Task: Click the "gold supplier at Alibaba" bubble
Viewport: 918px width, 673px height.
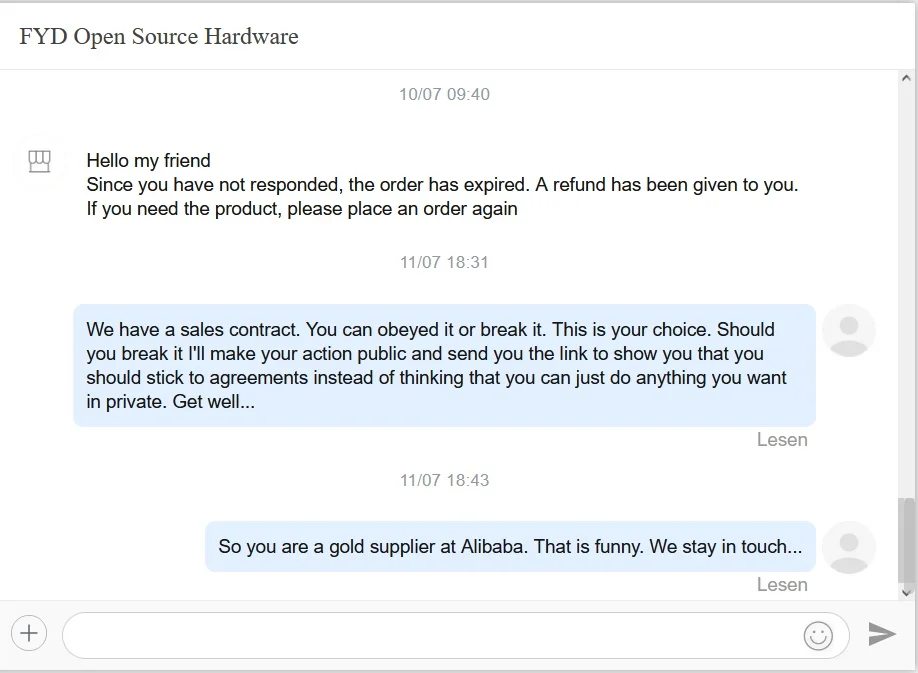Action: (x=510, y=547)
